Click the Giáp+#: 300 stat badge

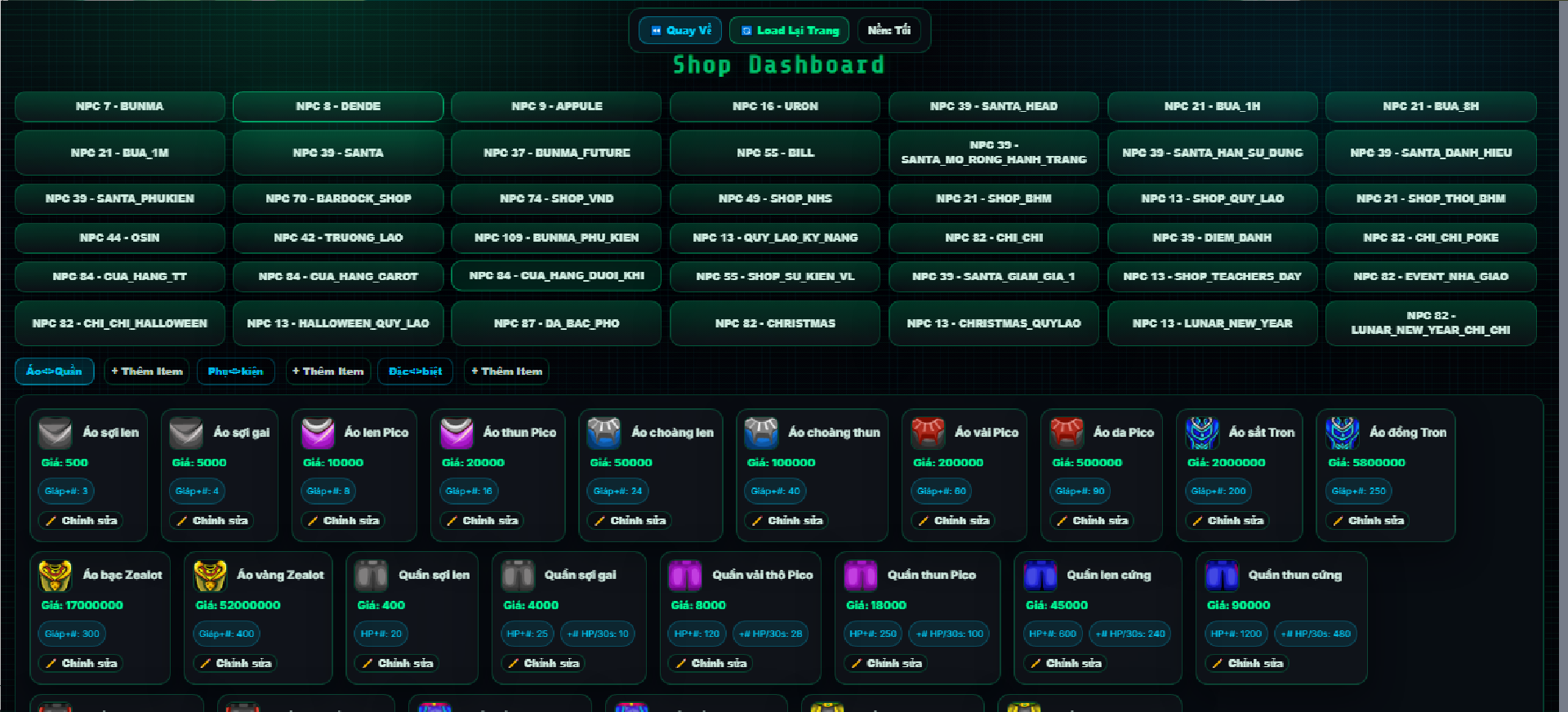[72, 634]
